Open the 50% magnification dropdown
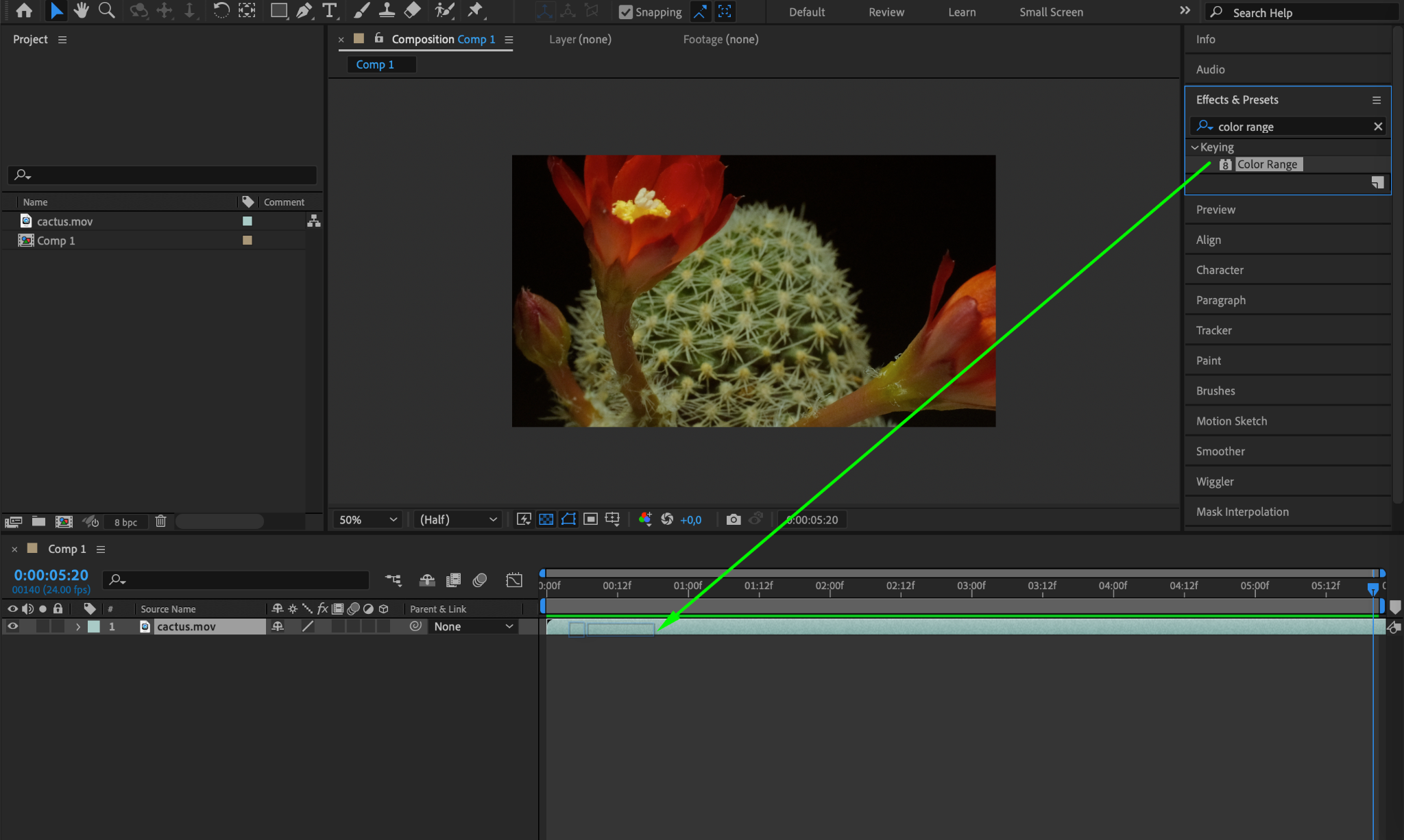Screen dimensions: 1404x840 tap(367, 519)
